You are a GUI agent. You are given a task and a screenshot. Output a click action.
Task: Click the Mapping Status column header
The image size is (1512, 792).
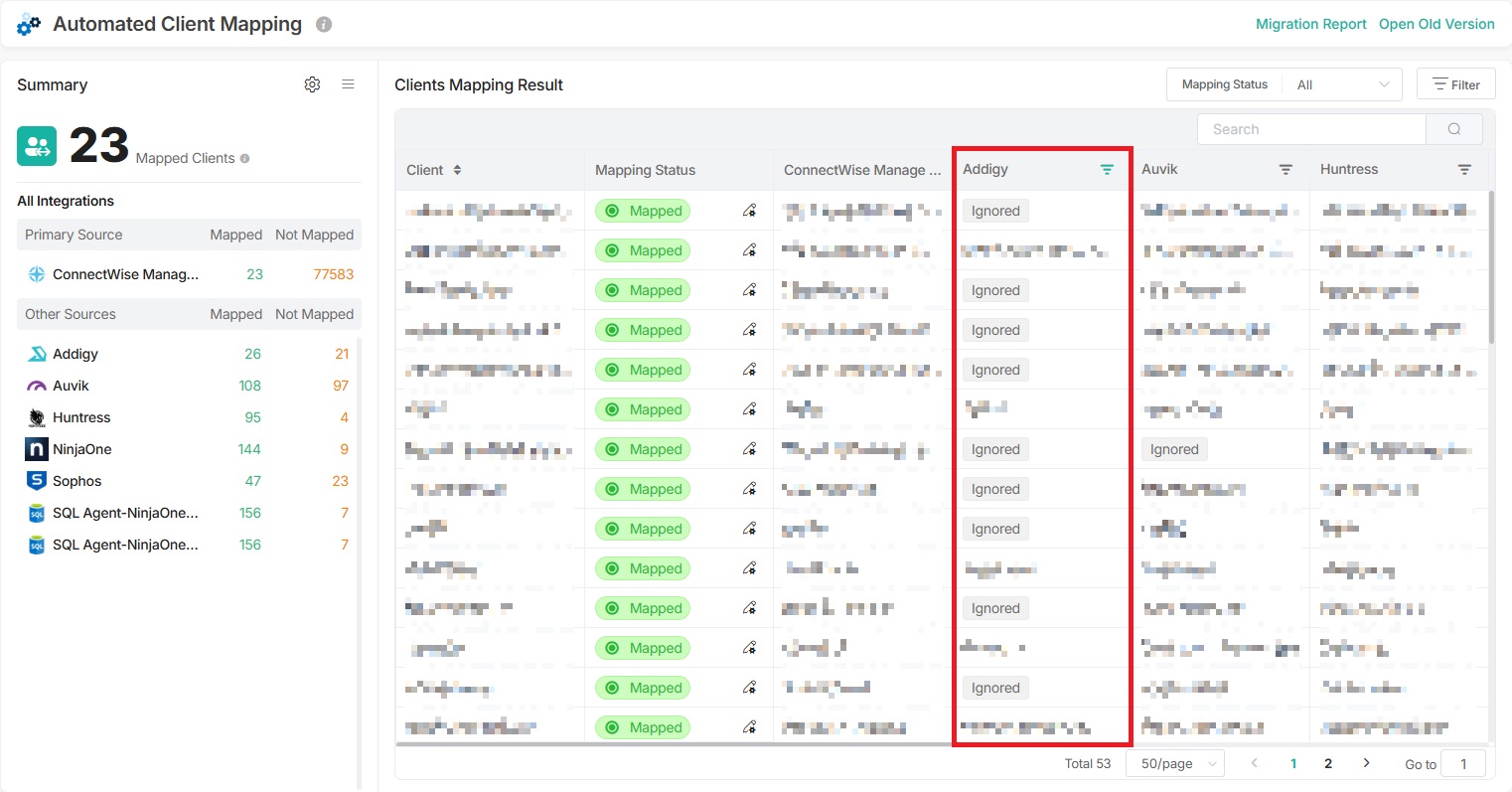[646, 170]
